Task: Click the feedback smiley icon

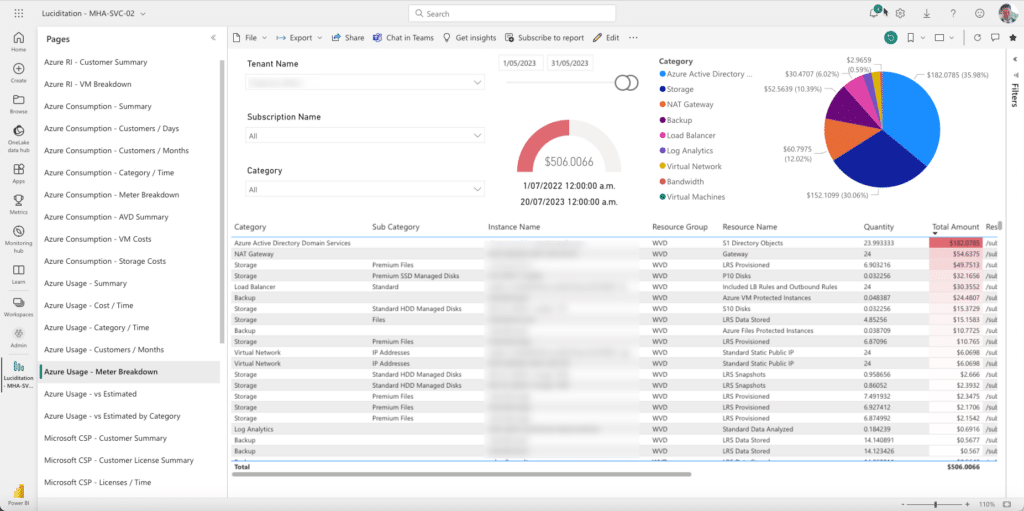Action: [979, 13]
